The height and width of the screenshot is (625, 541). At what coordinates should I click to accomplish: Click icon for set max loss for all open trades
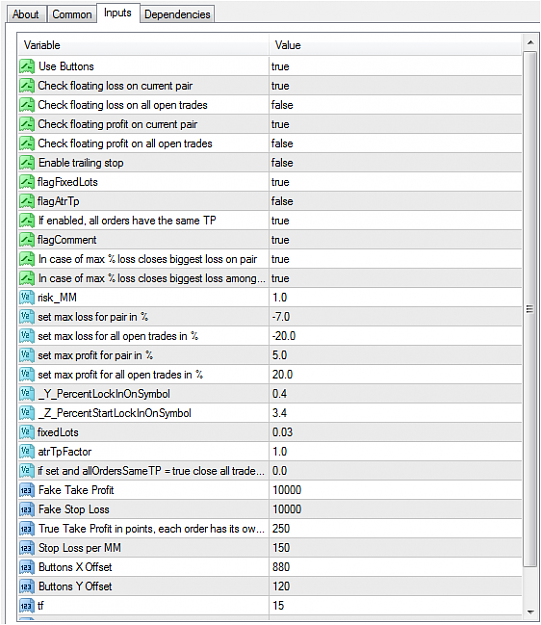[27, 336]
